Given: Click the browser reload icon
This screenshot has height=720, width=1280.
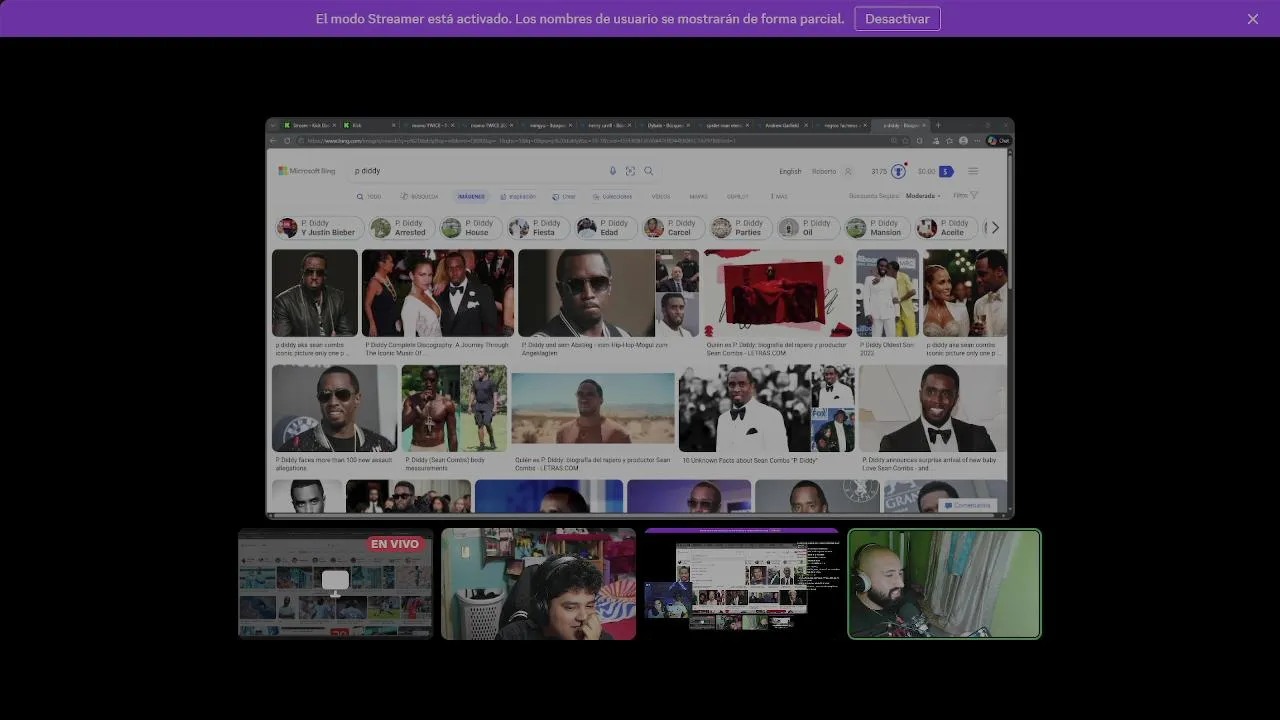Looking at the screenshot, I should point(287,141).
